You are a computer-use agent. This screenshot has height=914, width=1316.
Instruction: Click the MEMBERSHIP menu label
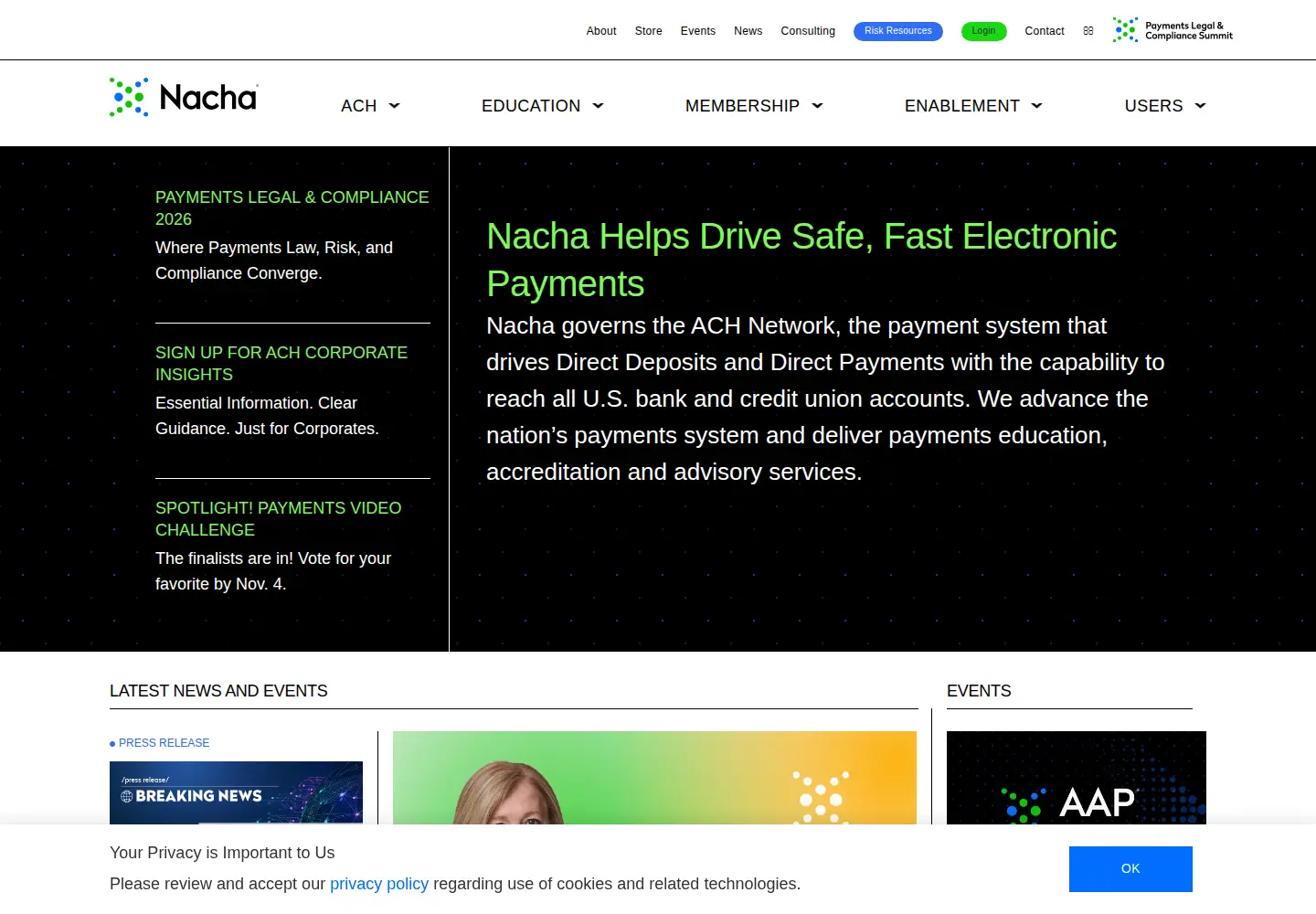pos(742,106)
